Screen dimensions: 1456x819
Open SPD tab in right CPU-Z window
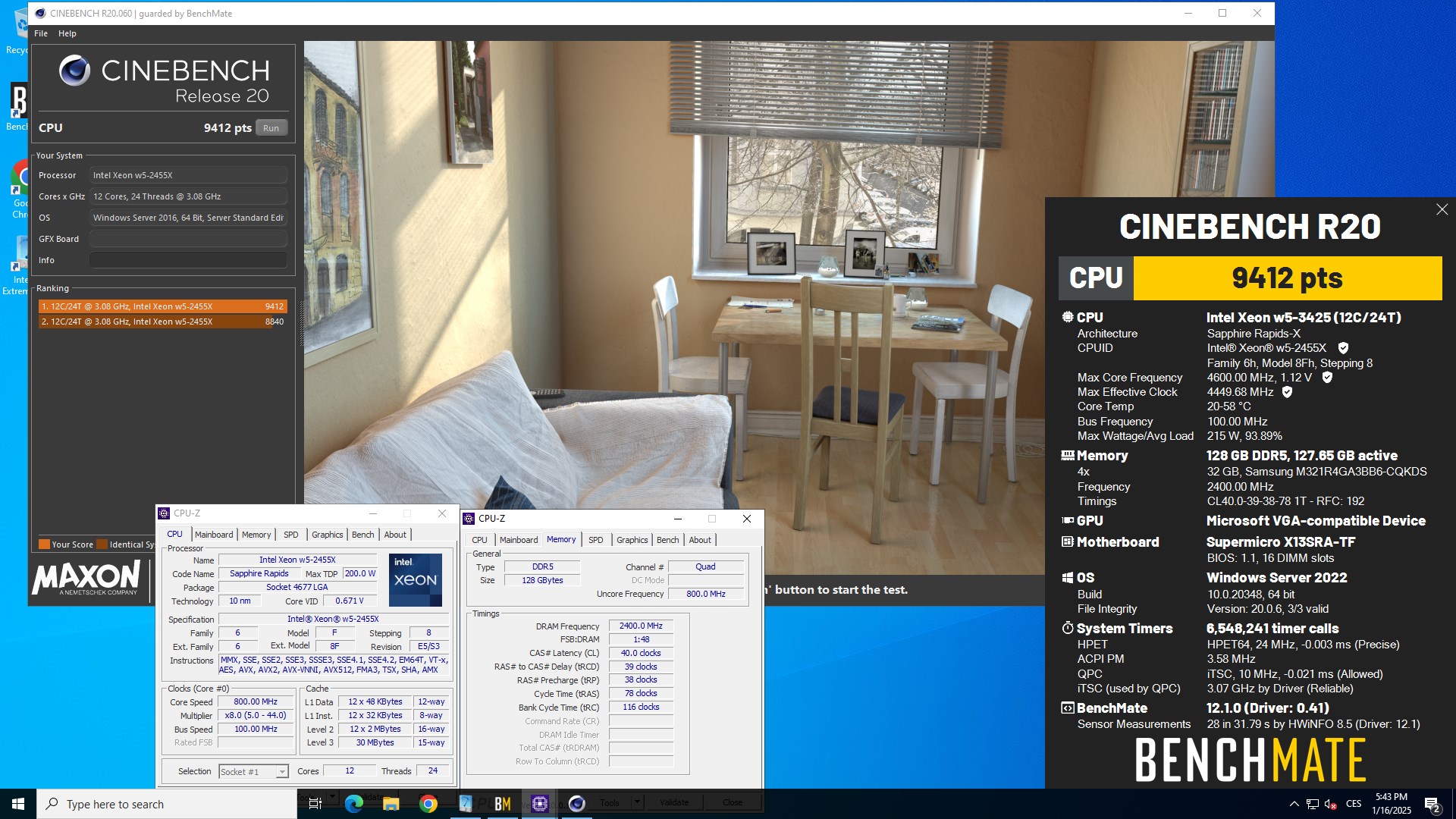(x=596, y=540)
